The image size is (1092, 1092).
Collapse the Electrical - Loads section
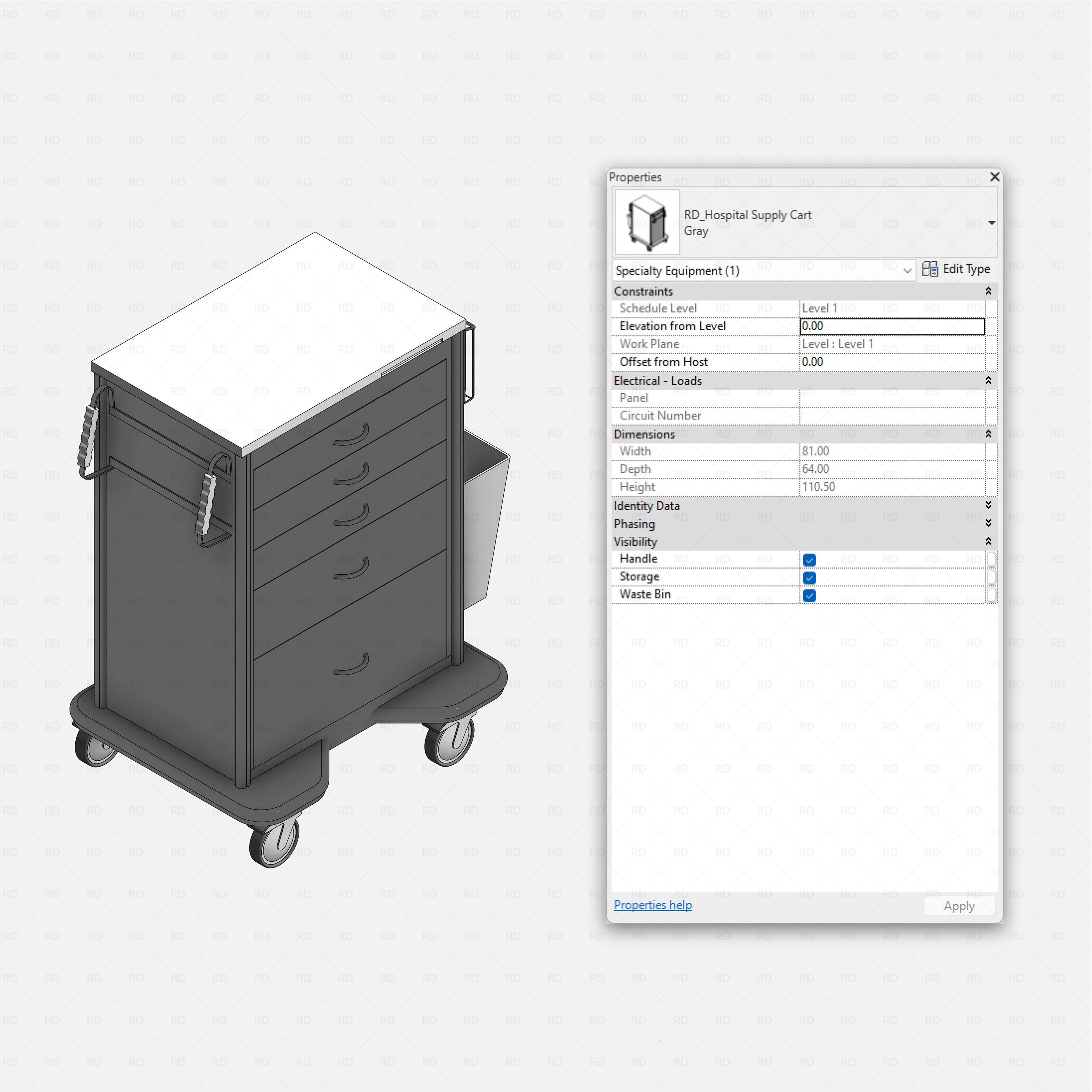coord(989,380)
